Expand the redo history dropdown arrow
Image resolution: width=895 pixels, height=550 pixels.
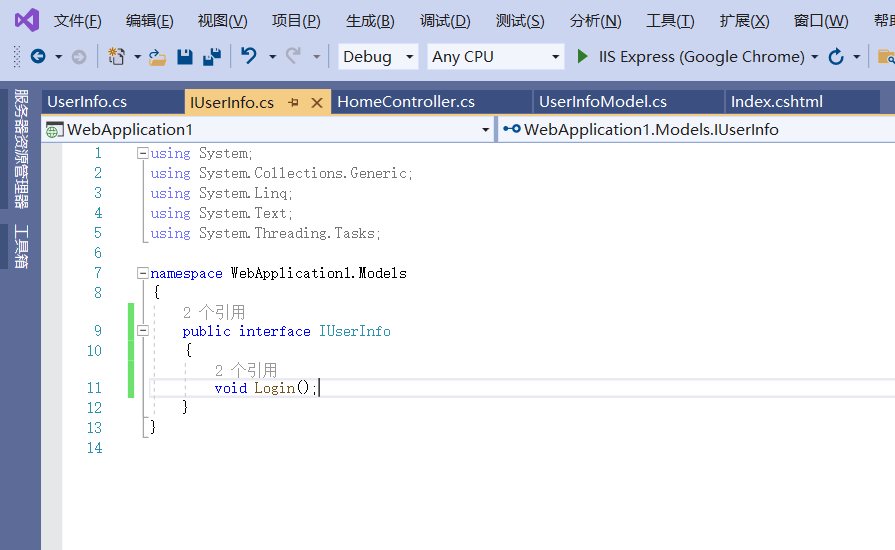[316, 57]
